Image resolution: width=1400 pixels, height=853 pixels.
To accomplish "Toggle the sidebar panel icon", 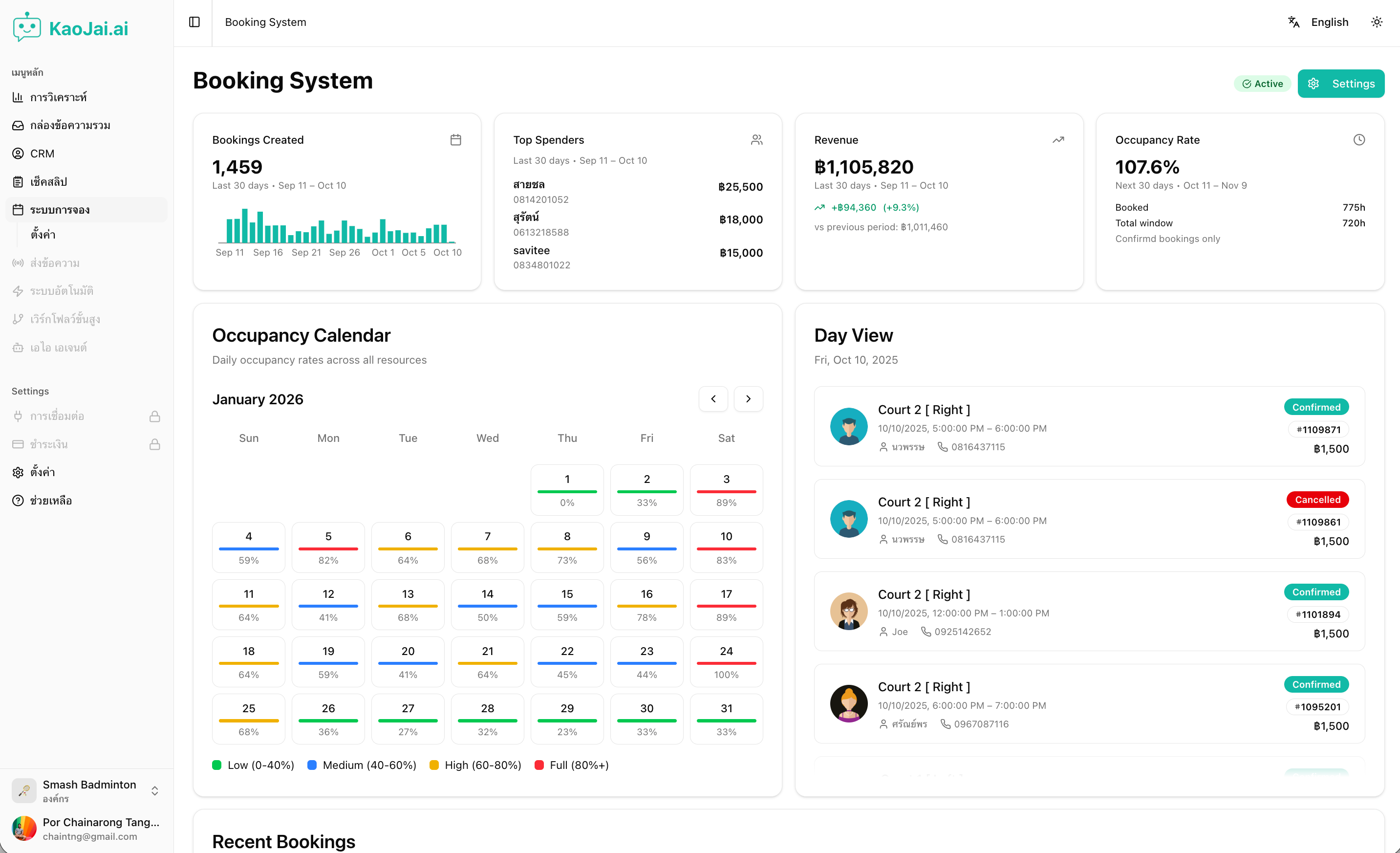I will pos(194,22).
